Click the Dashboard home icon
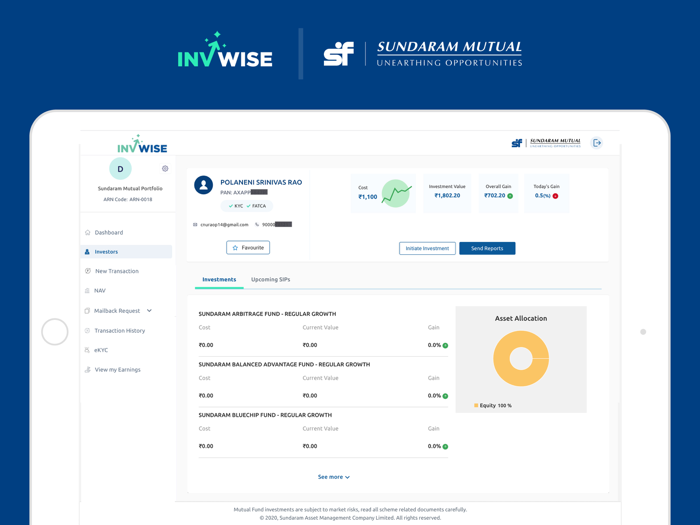 coord(88,232)
